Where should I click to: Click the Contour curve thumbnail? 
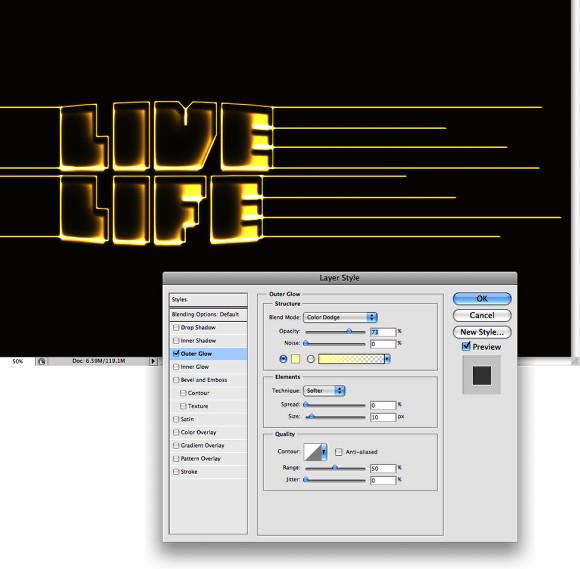tap(313, 452)
